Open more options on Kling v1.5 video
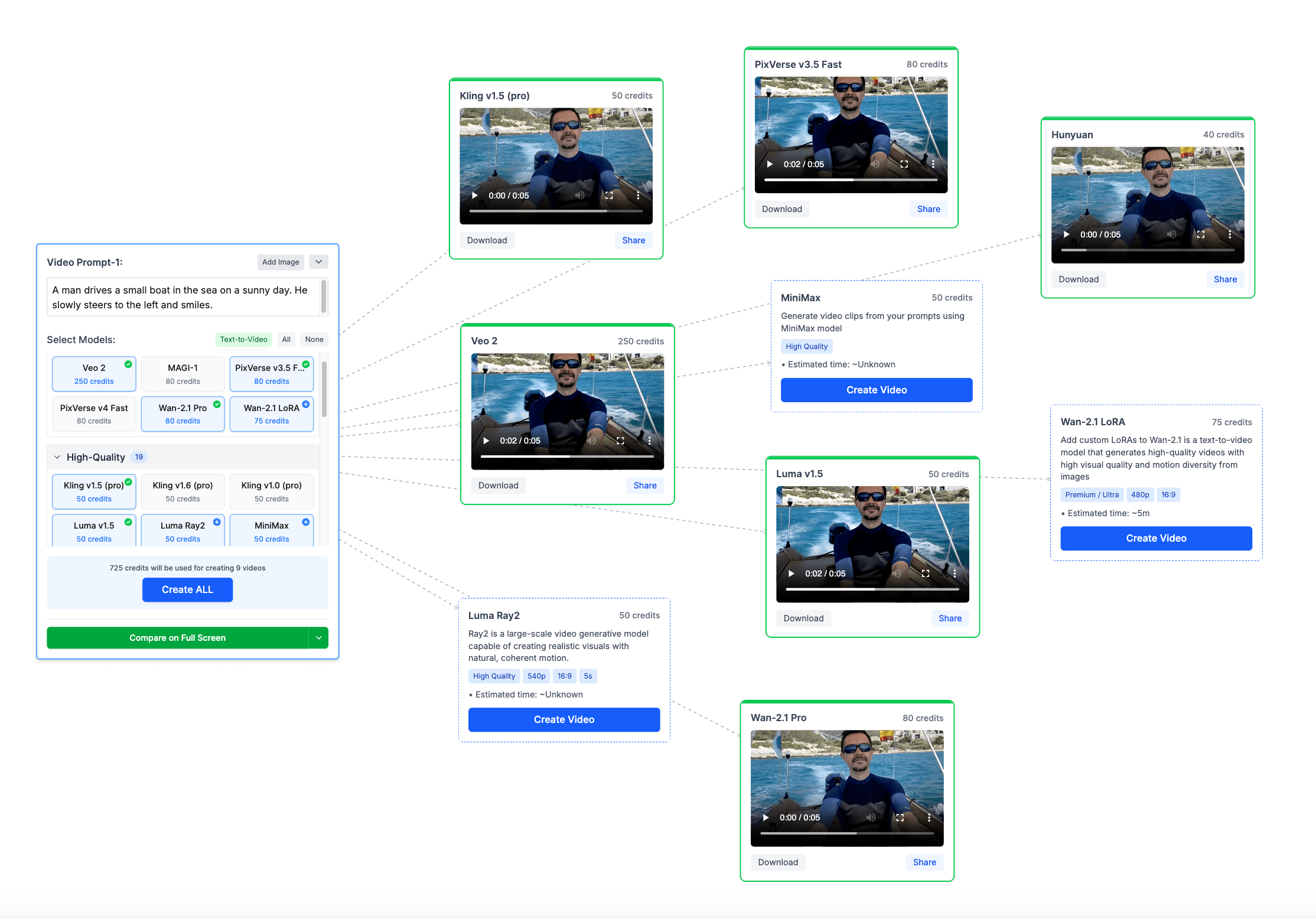1316x919 pixels. (x=638, y=195)
